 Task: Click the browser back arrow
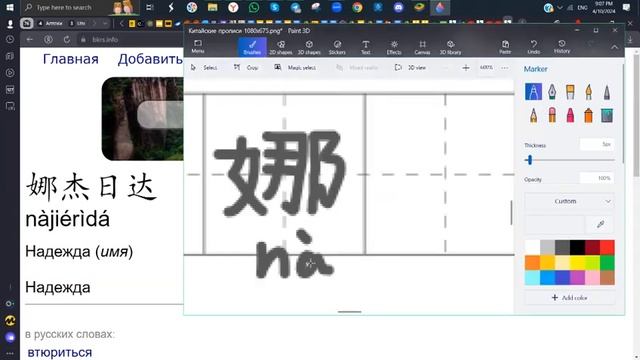coord(29,40)
